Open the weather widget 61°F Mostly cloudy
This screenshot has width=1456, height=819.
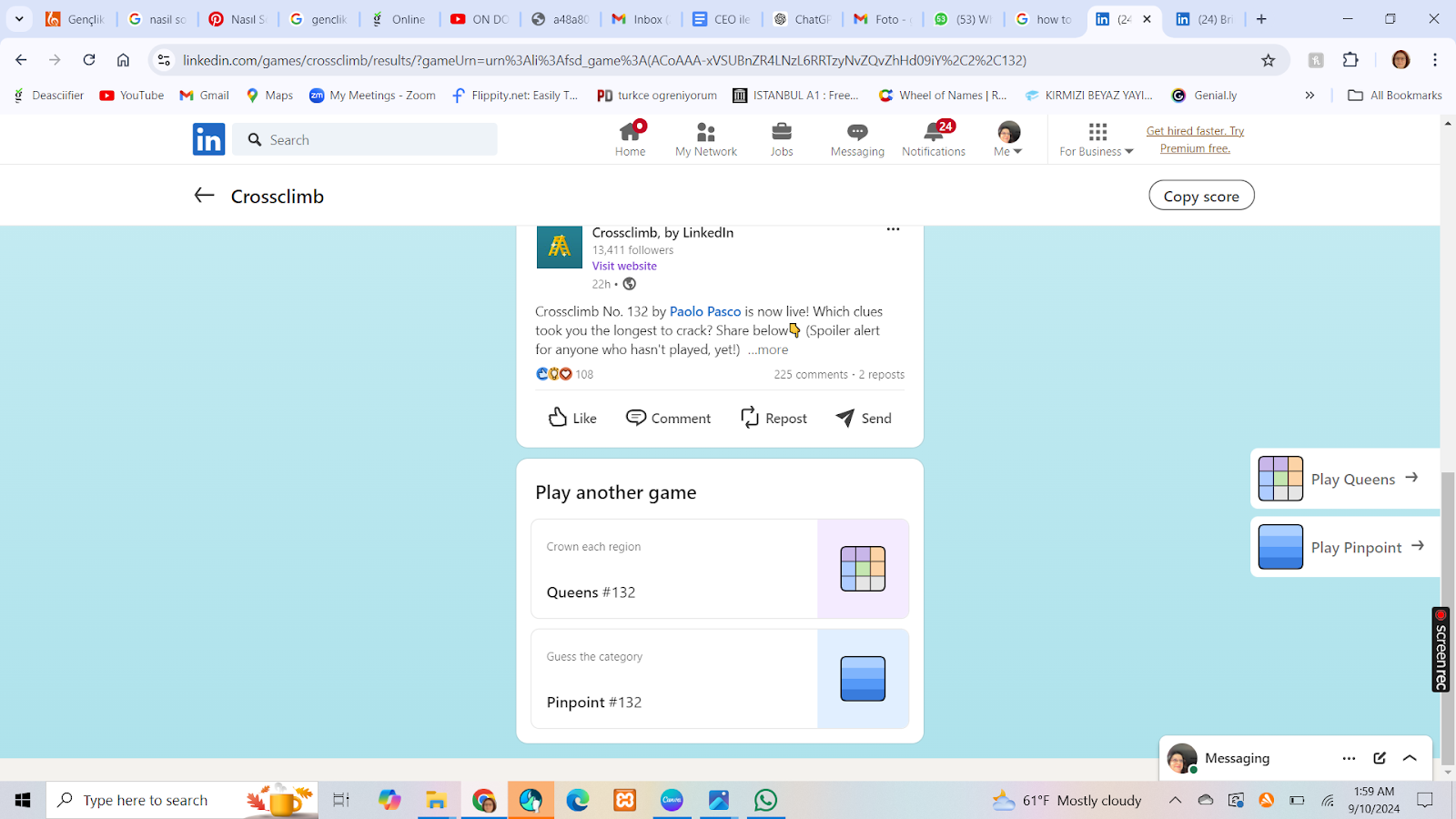(1067, 800)
